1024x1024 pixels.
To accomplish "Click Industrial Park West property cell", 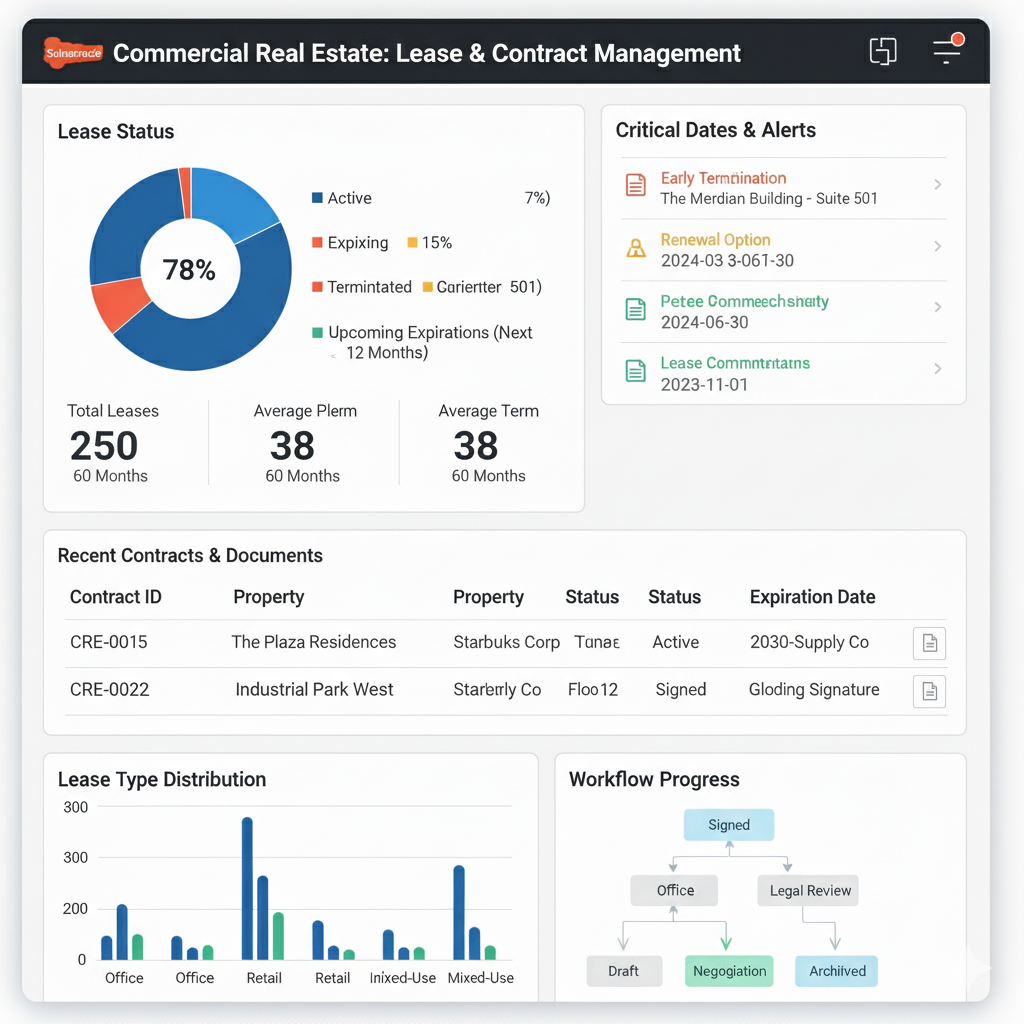I will (314, 690).
